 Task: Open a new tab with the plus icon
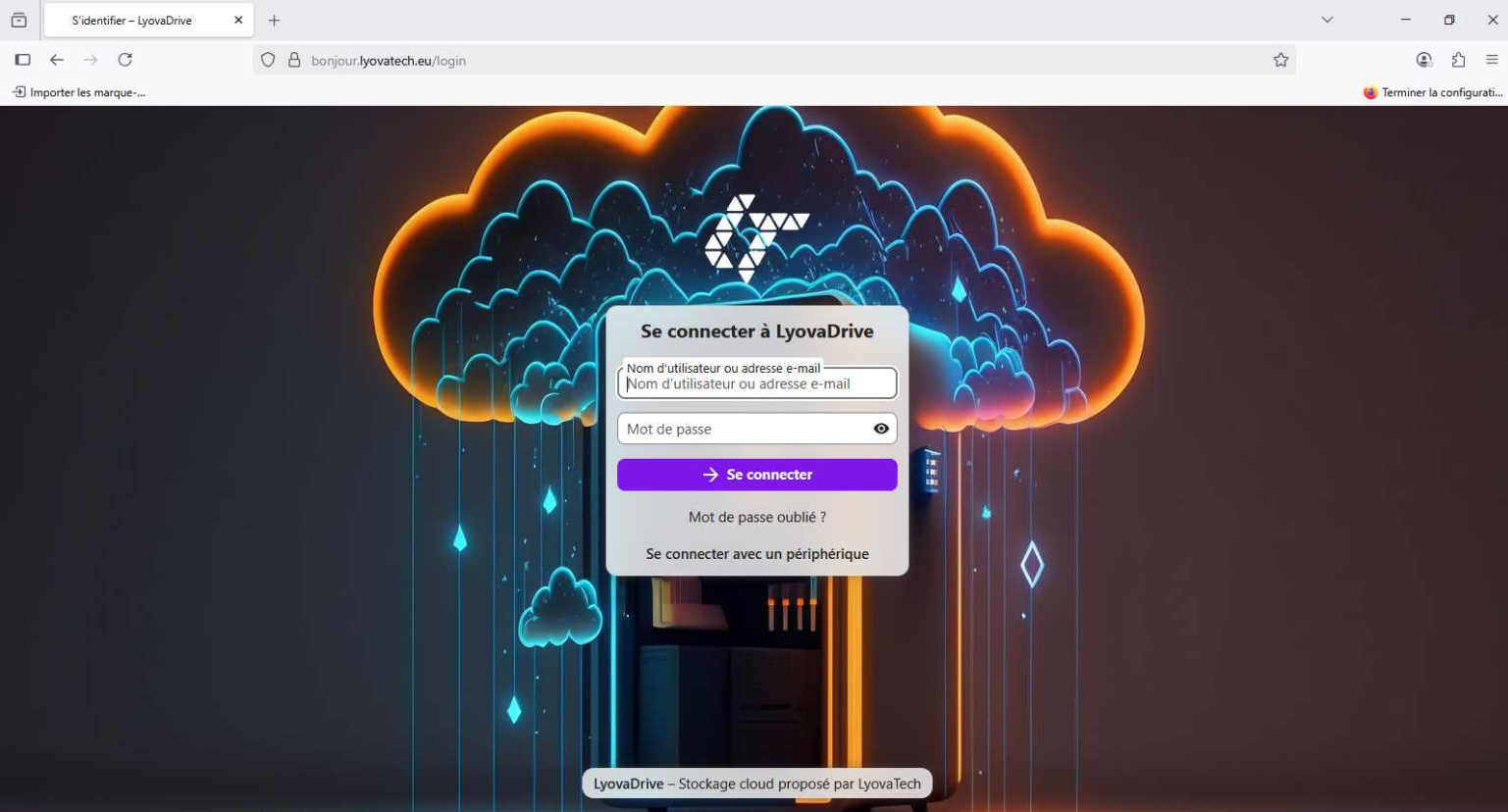coord(275,20)
